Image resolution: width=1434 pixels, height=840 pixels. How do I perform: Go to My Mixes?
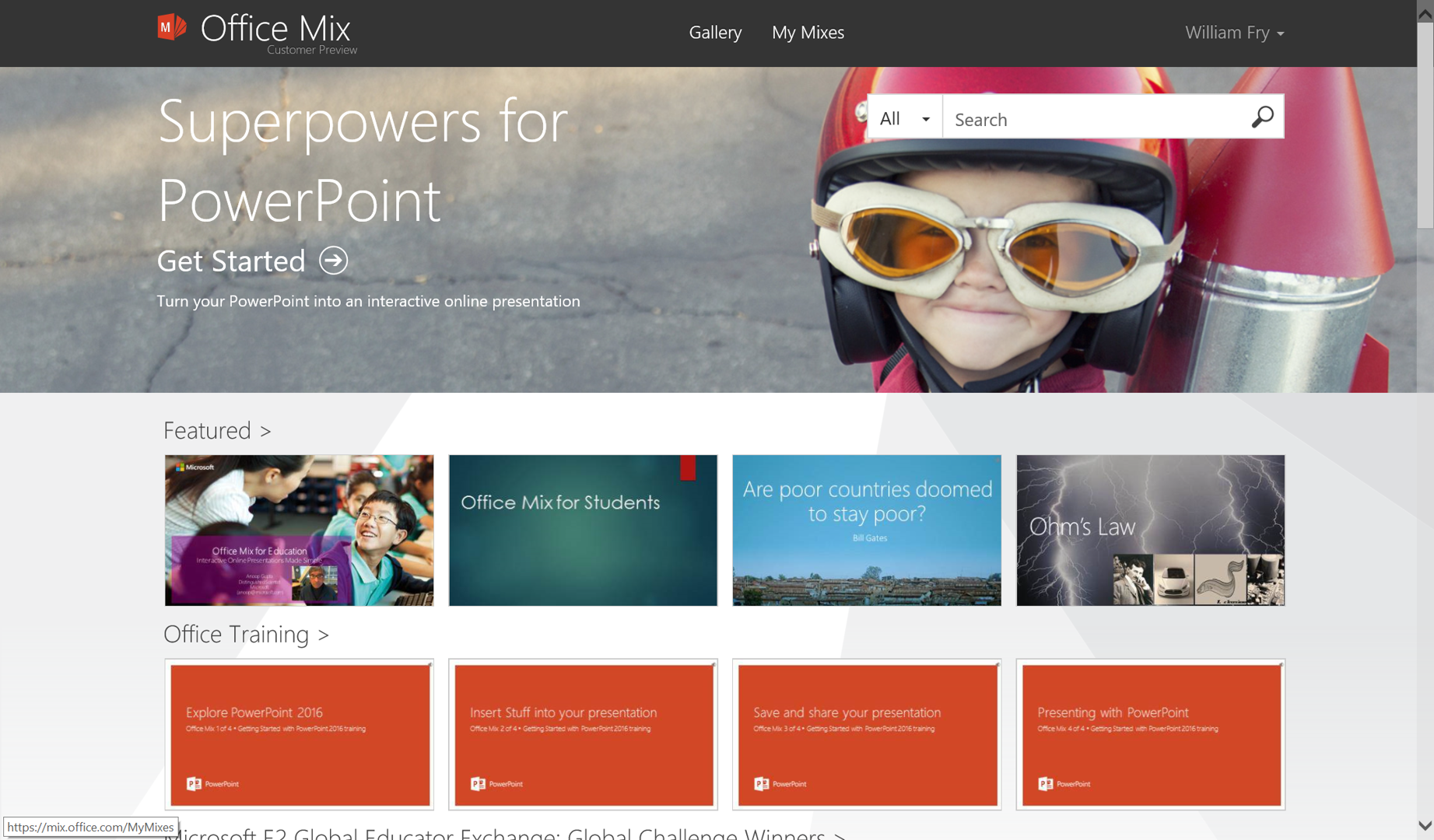[x=808, y=33]
